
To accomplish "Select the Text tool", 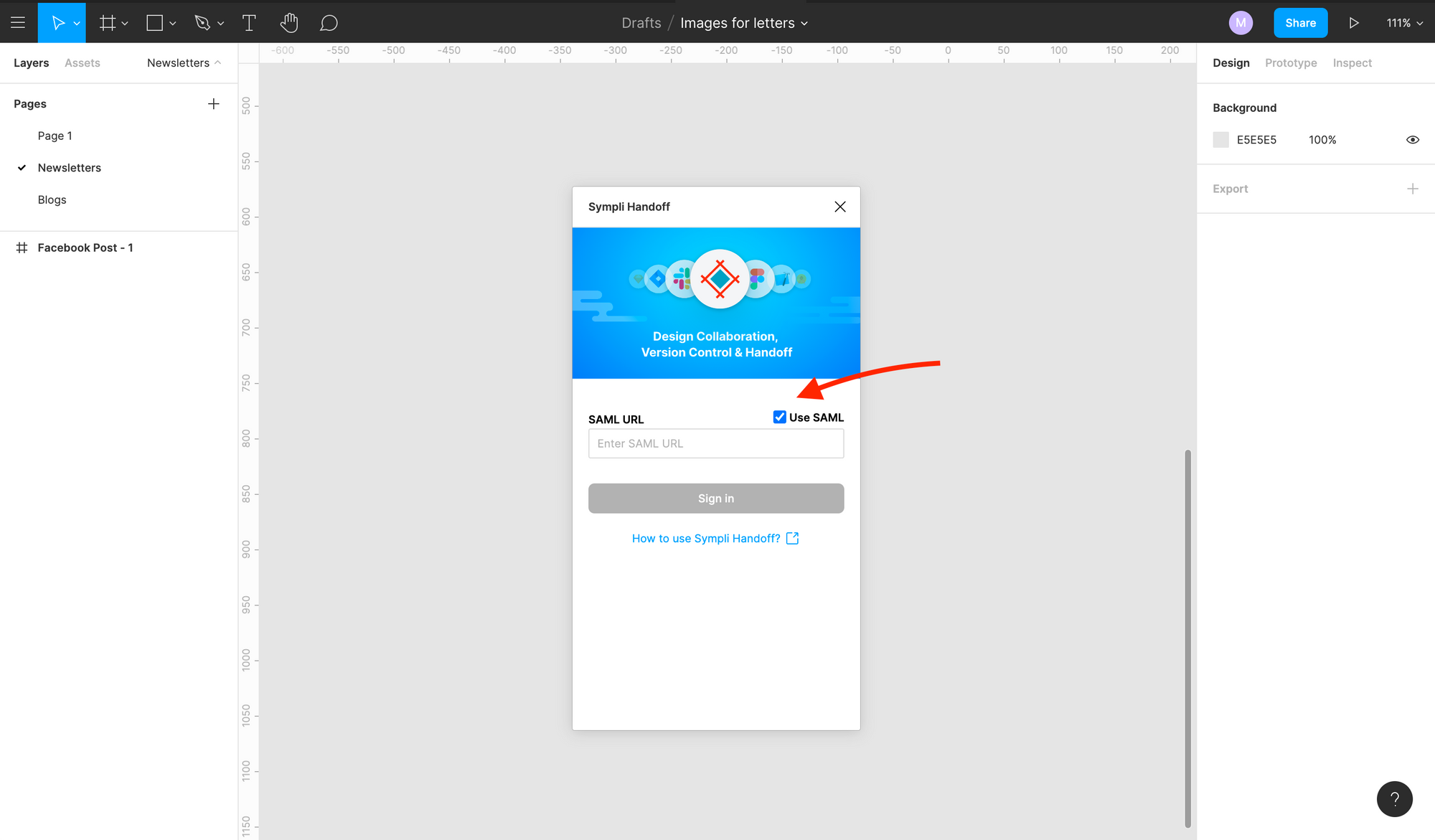I will [x=249, y=23].
